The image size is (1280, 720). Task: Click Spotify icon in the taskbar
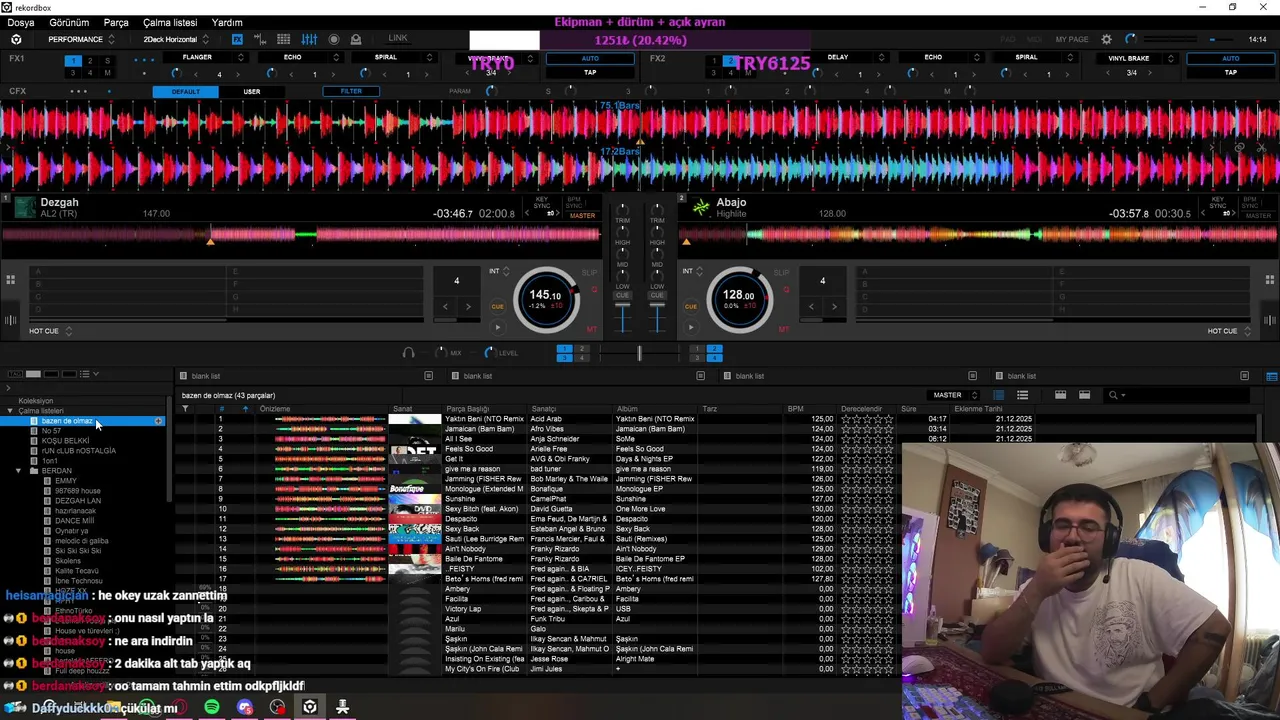tap(212, 707)
